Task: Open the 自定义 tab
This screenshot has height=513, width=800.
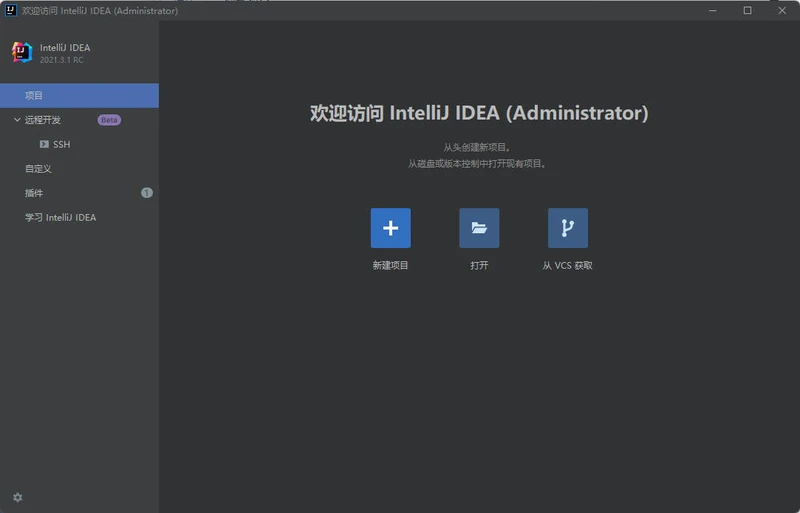Action: point(38,169)
